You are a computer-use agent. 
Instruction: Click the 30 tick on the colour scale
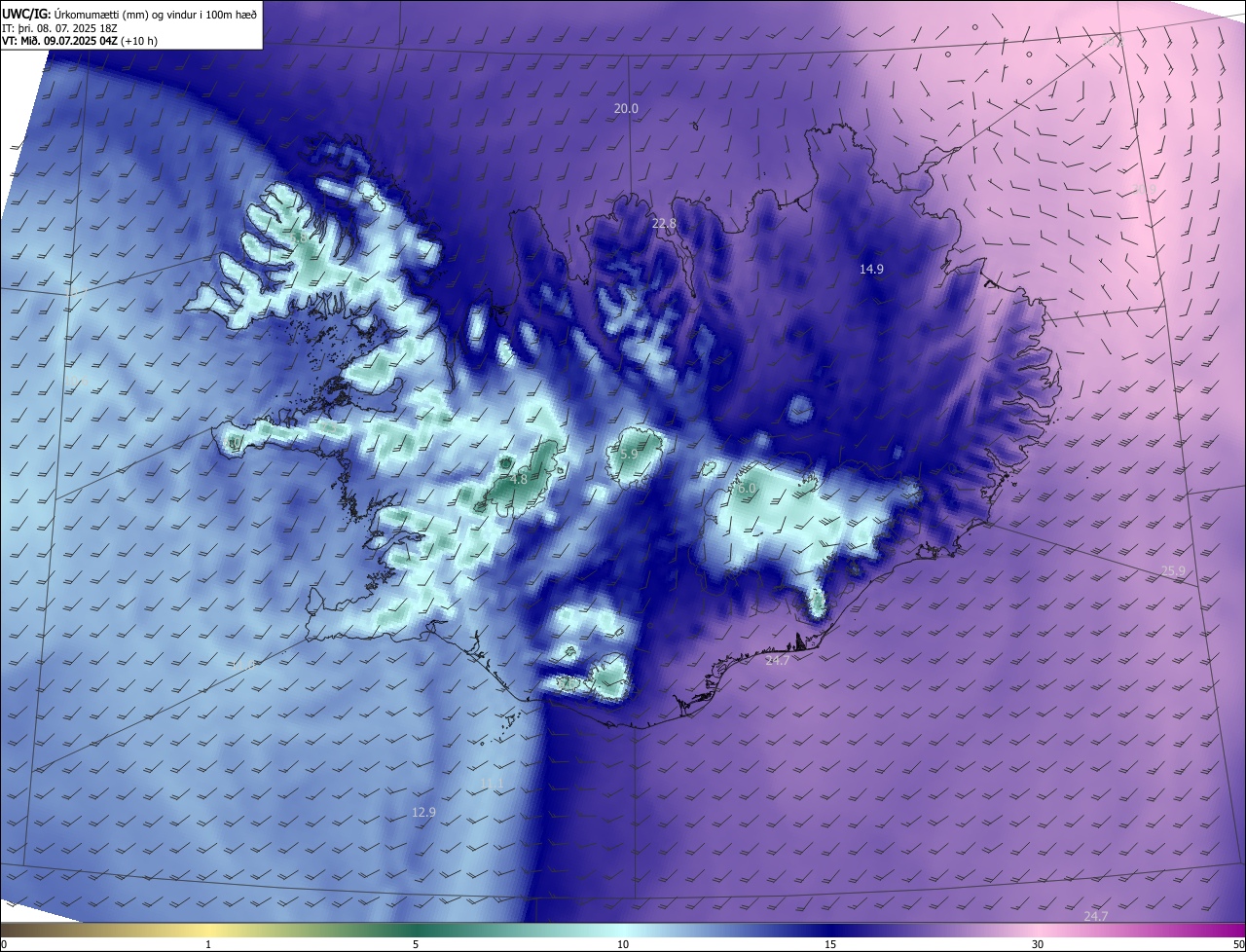coord(1038,944)
